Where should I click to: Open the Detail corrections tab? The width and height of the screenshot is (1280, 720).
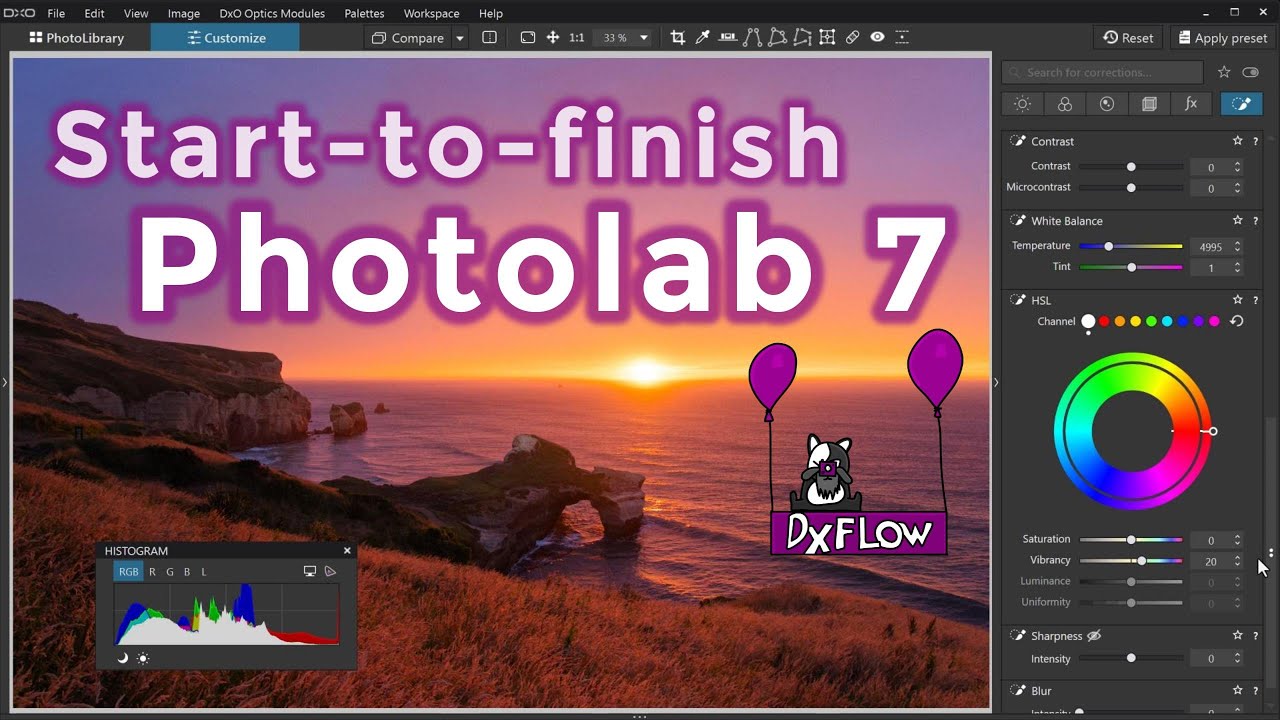pyautogui.click(x=1106, y=104)
